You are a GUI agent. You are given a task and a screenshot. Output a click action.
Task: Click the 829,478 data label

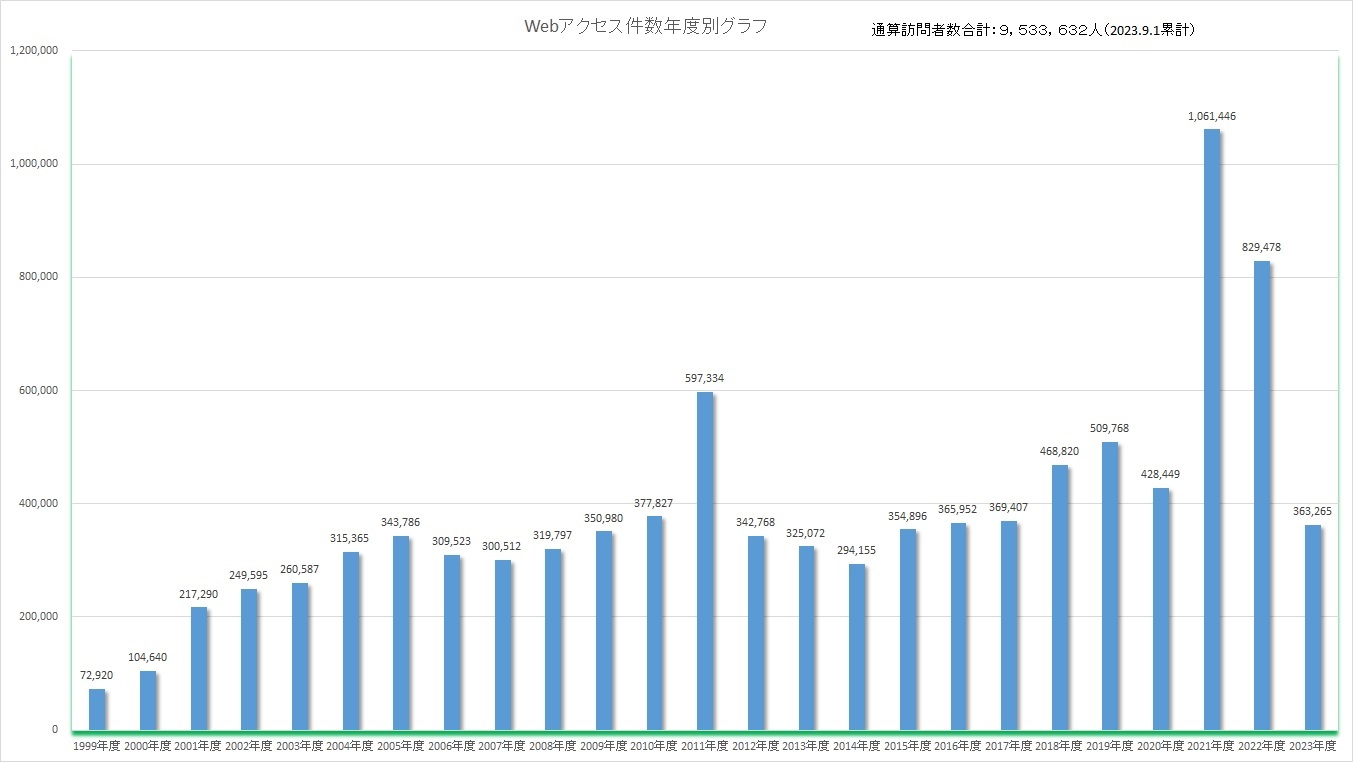1262,247
